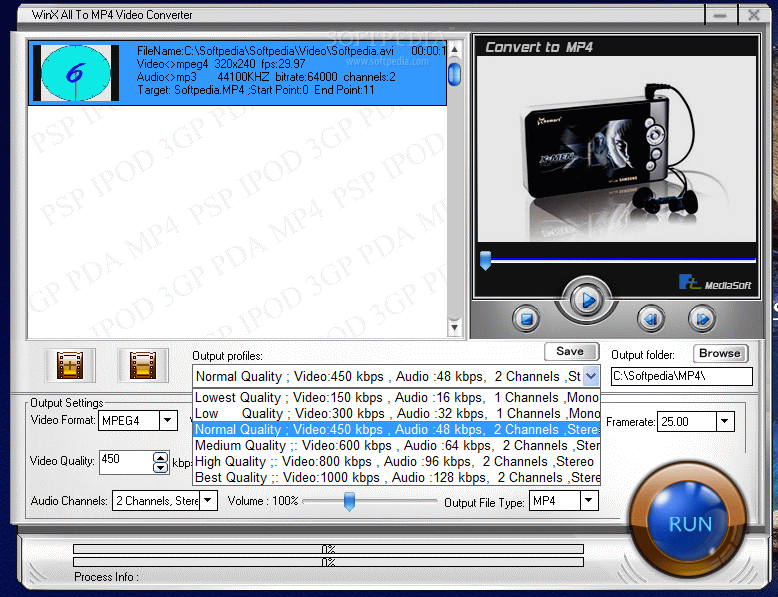778x597 pixels.
Task: Minimize the WinX converter window
Action: point(720,15)
